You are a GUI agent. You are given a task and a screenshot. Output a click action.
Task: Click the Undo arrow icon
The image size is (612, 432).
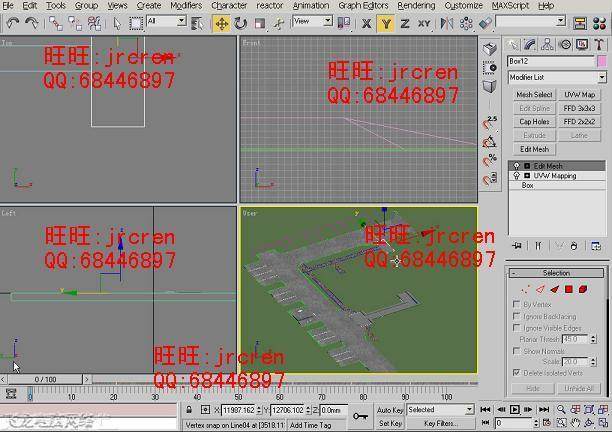coord(13,23)
